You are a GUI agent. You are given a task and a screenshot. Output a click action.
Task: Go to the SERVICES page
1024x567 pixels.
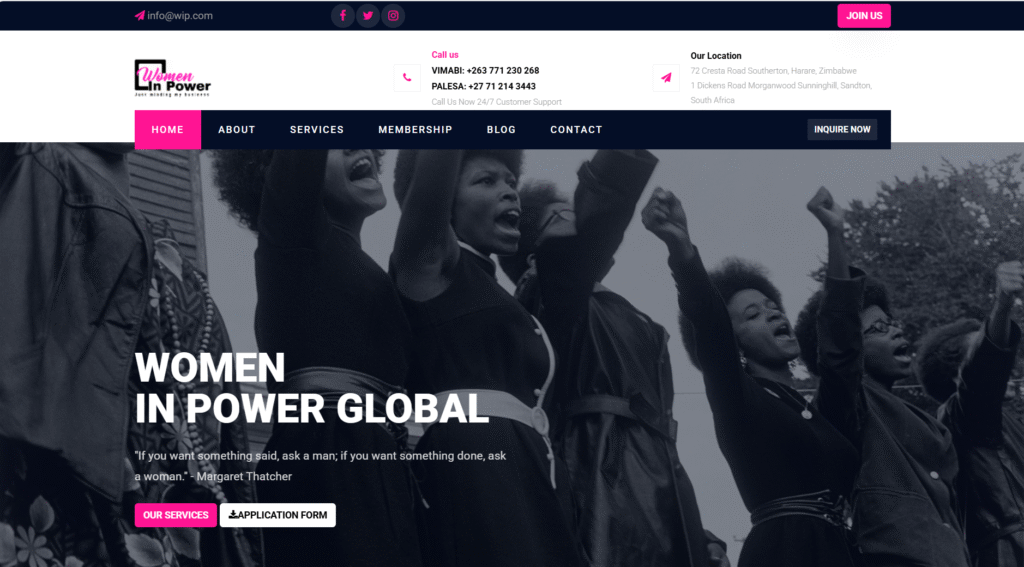pyautogui.click(x=317, y=129)
